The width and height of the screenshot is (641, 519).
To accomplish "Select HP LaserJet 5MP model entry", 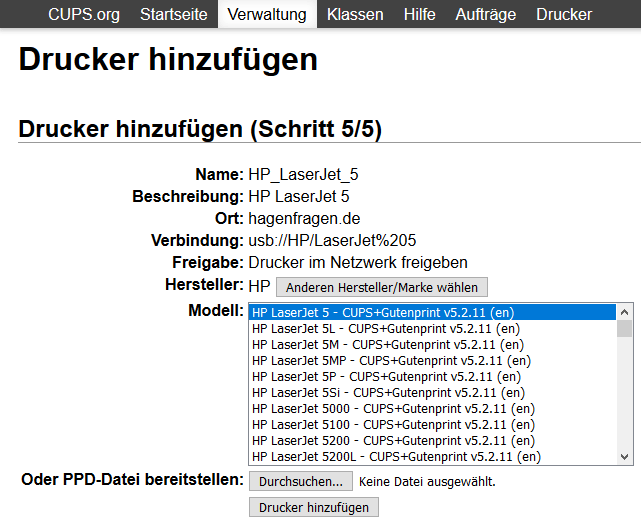I will click(x=432, y=360).
